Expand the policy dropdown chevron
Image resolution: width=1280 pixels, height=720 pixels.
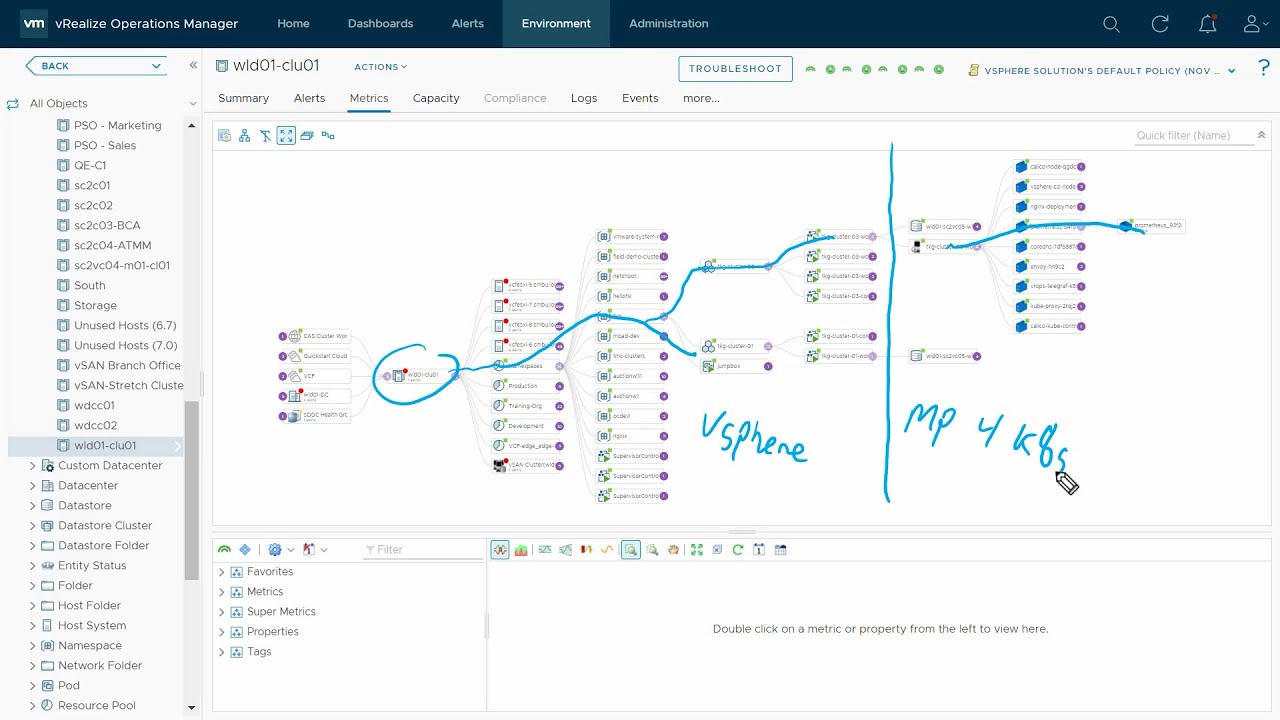pyautogui.click(x=1232, y=71)
